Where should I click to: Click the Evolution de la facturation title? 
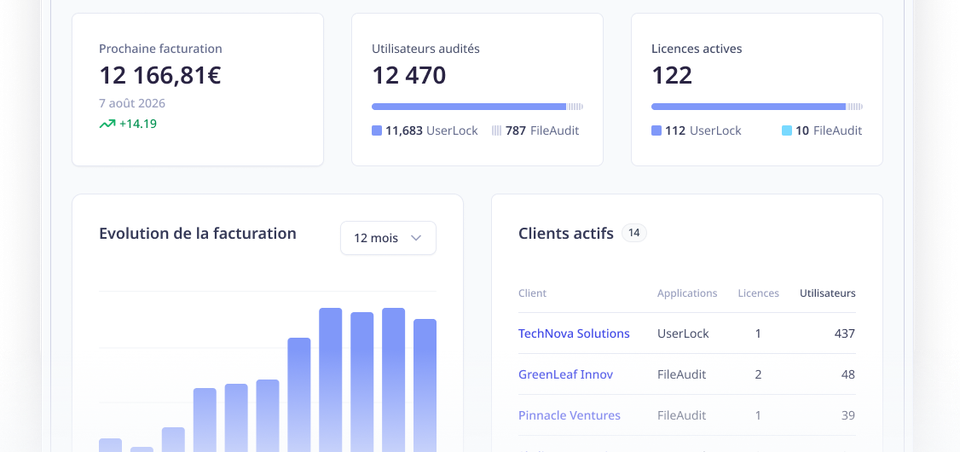(x=198, y=233)
